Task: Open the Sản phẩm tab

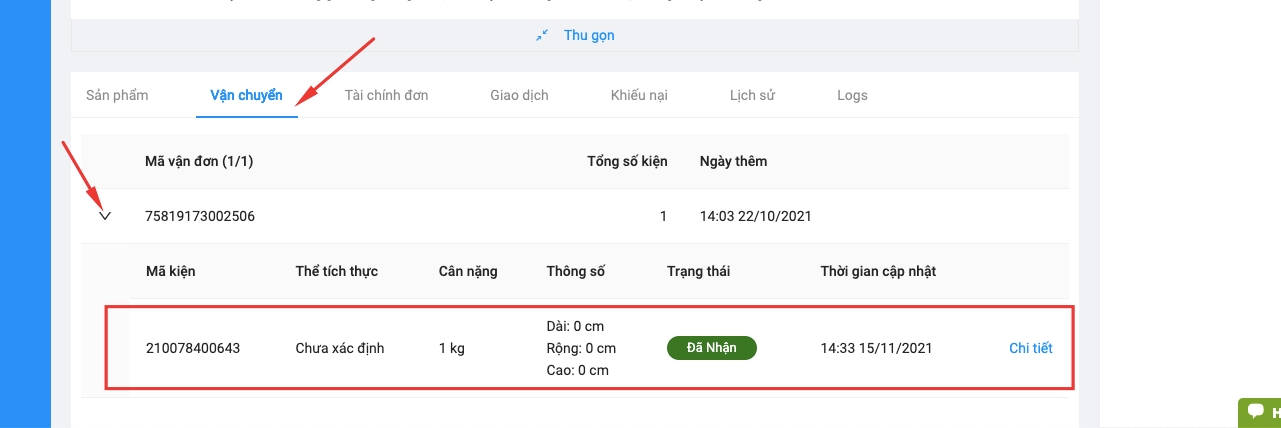Action: point(117,96)
